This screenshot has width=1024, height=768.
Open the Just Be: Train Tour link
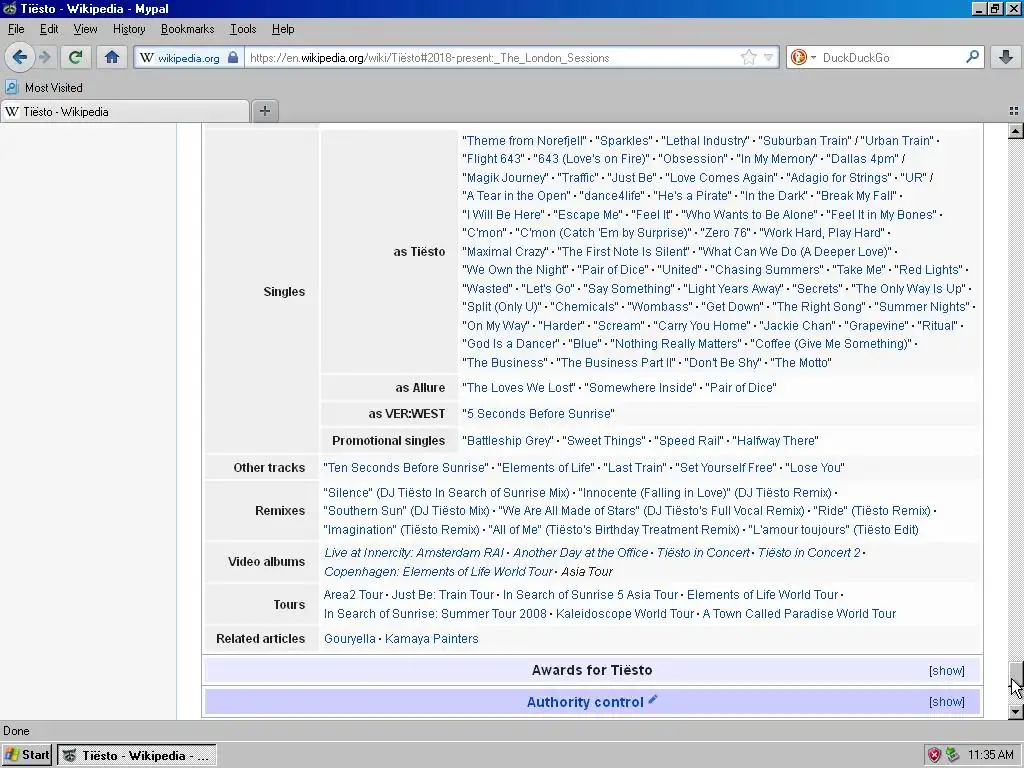[x=443, y=595]
